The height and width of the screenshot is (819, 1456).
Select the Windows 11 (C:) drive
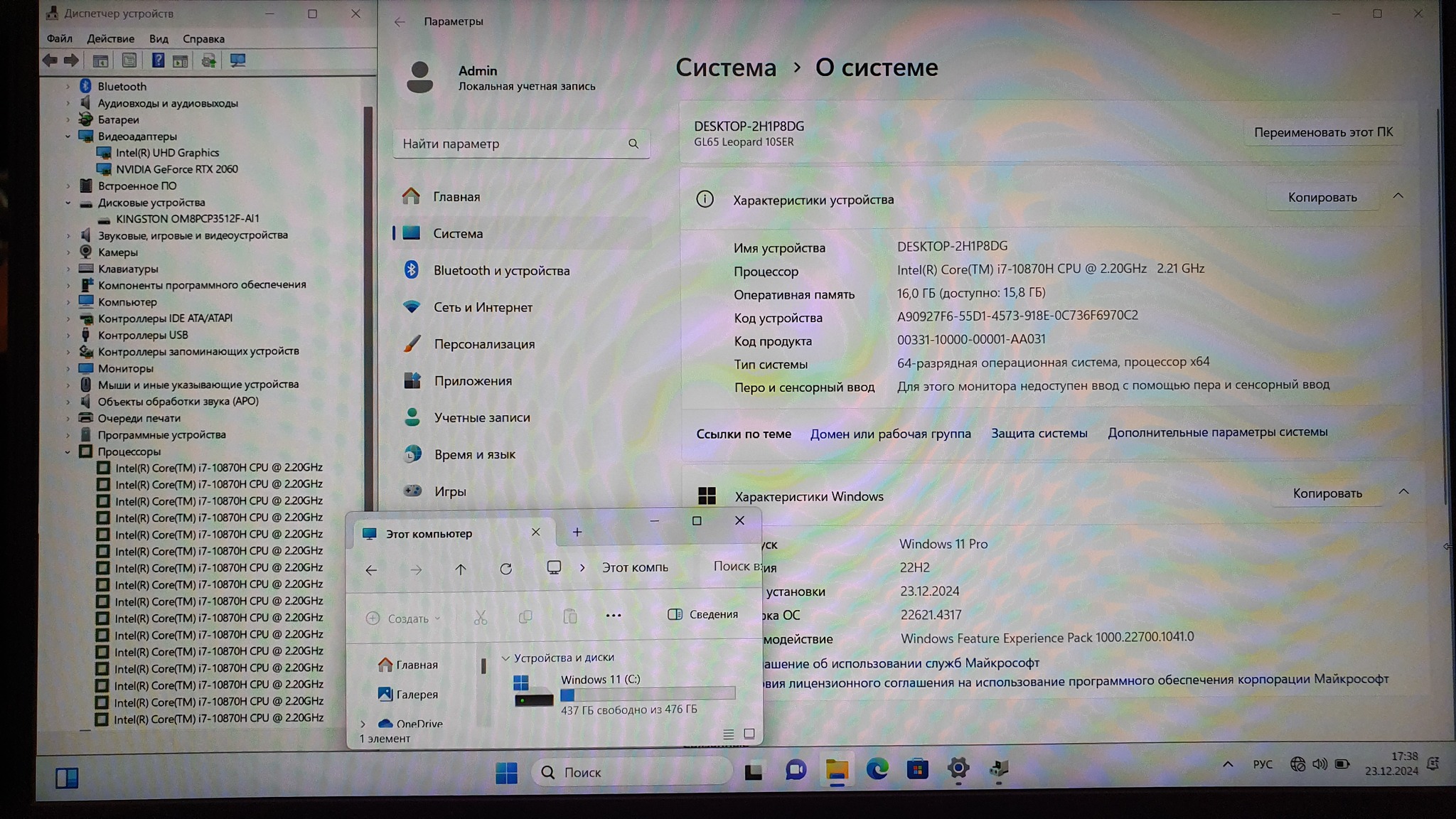[600, 680]
